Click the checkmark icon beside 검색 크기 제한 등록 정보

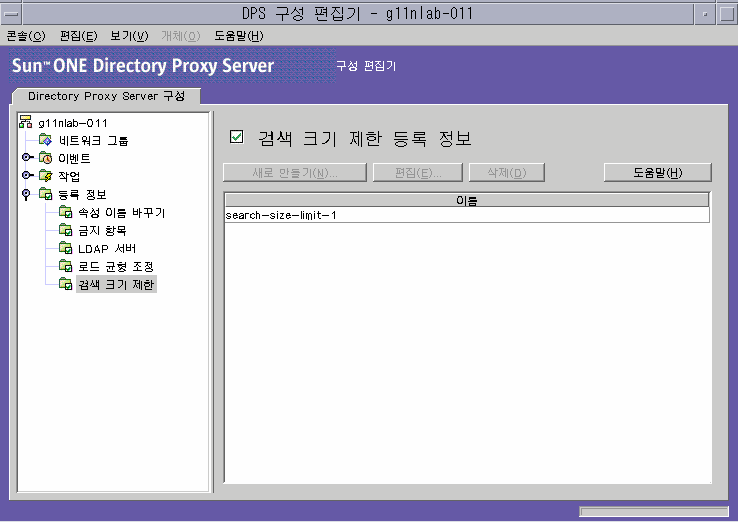236,137
